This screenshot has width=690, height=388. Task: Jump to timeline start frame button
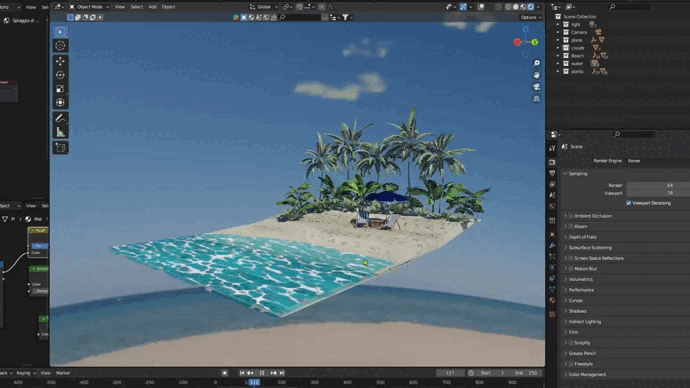click(x=242, y=373)
